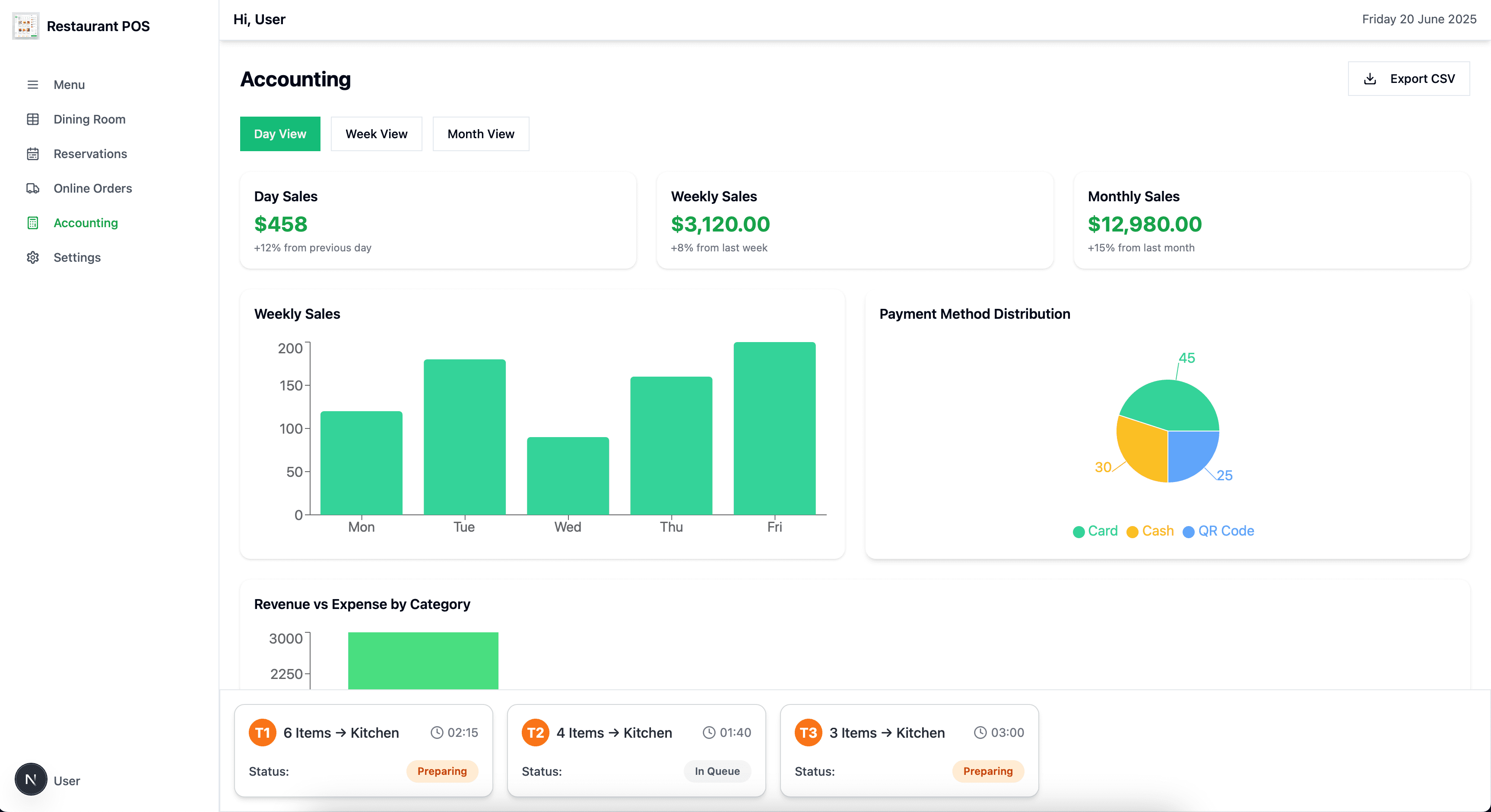Select the Day View tab
This screenshot has width=1491, height=812.
pyautogui.click(x=279, y=134)
